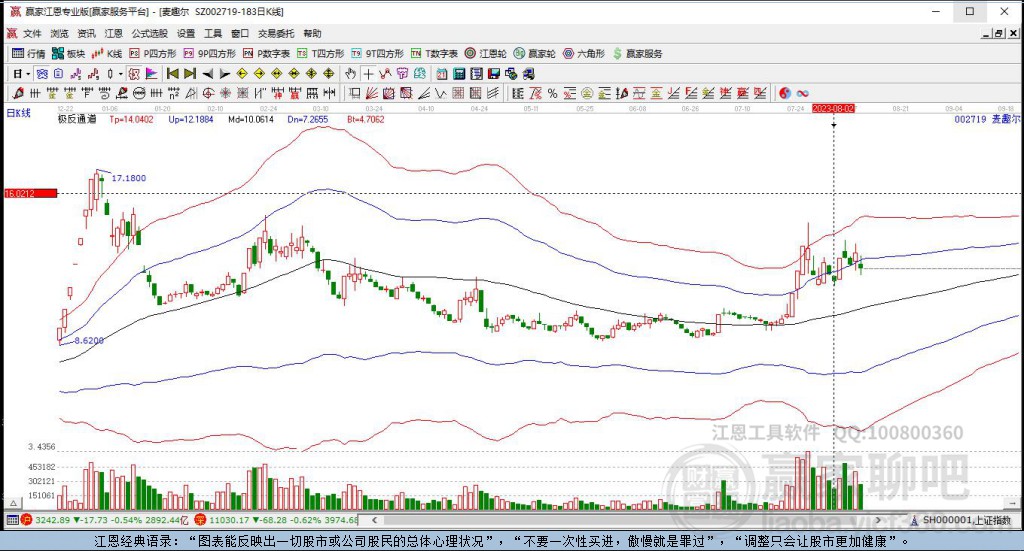Open the 9T四方形 tool

(x=377, y=54)
